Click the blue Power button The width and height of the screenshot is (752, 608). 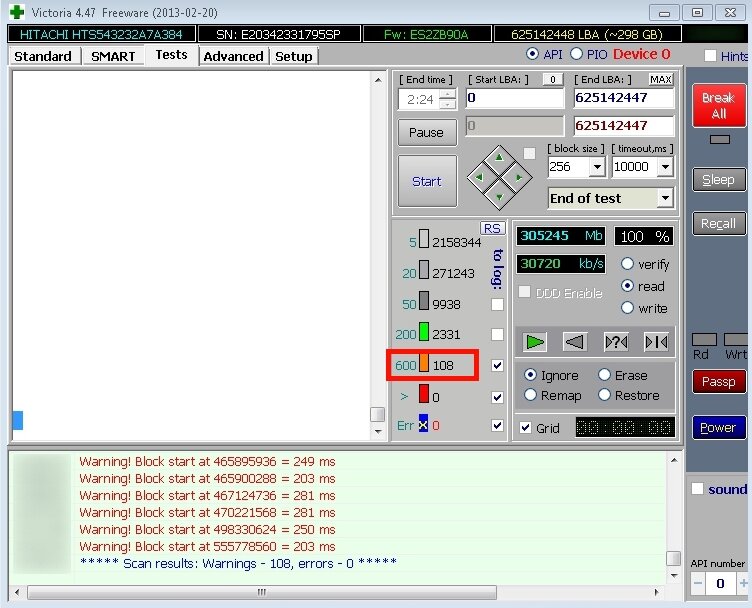[x=718, y=427]
